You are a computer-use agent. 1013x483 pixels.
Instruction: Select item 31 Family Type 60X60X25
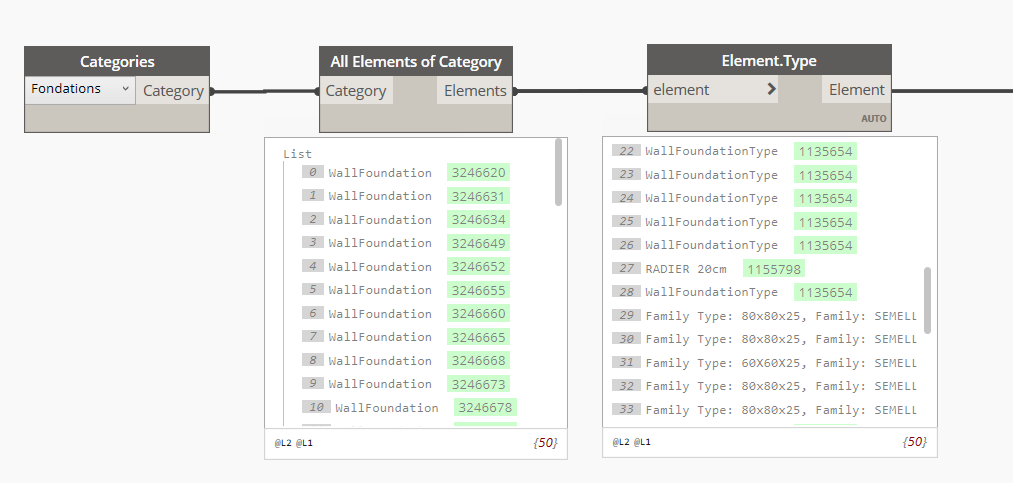coord(780,362)
